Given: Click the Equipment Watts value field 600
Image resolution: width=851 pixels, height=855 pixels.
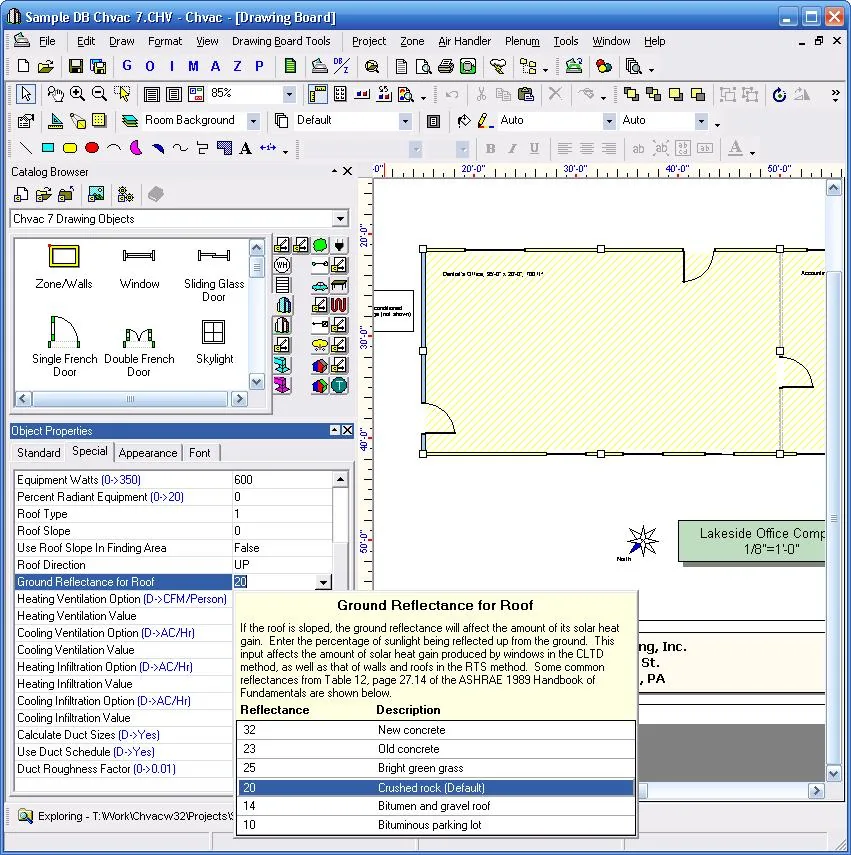Looking at the screenshot, I should (282, 480).
